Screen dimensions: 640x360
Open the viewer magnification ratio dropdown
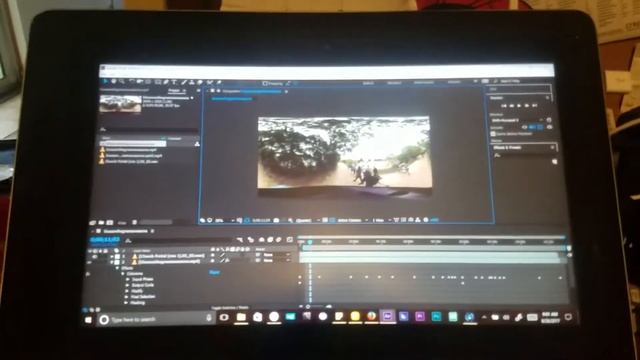click(x=223, y=220)
